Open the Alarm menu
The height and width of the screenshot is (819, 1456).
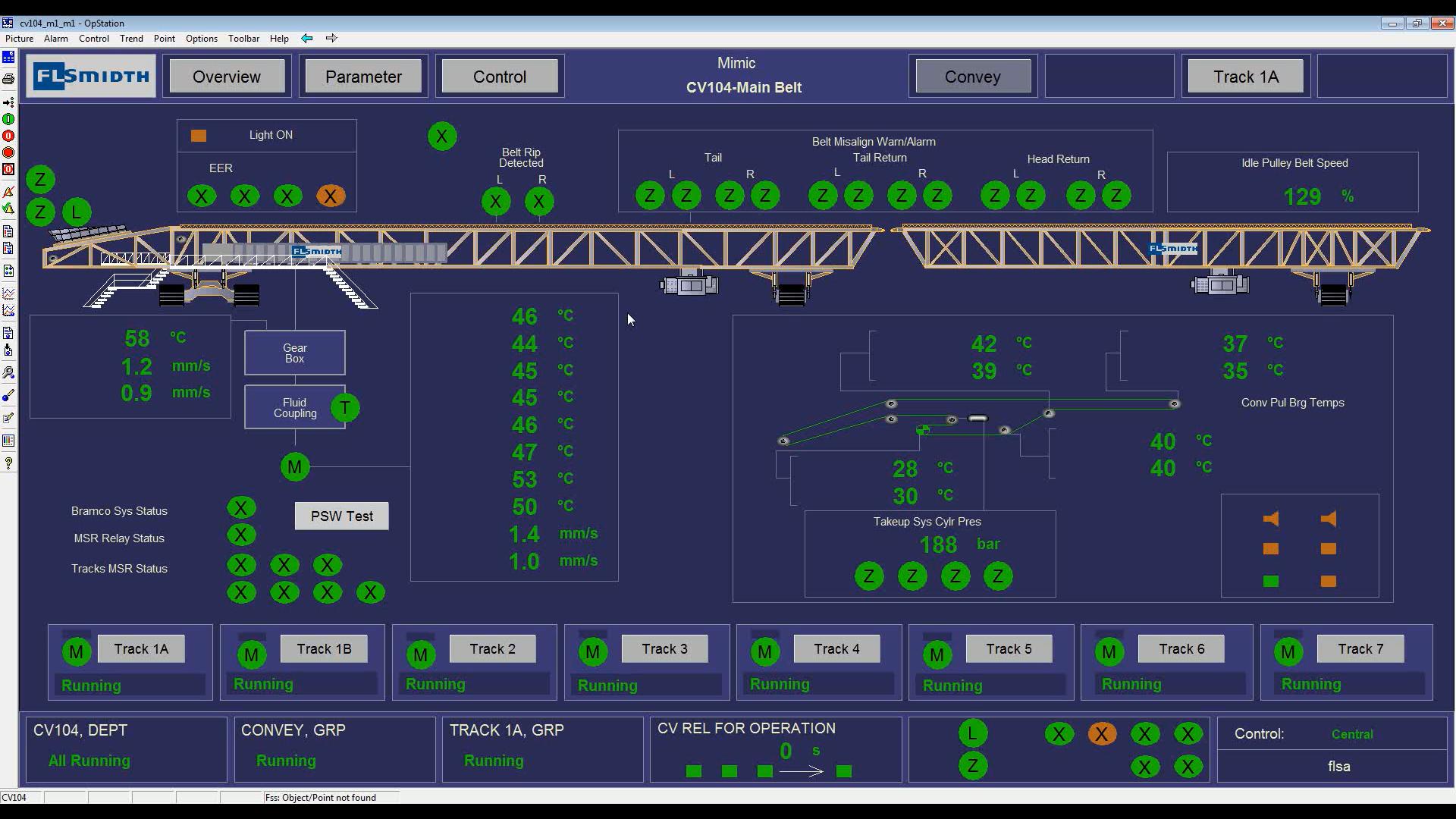pos(55,38)
